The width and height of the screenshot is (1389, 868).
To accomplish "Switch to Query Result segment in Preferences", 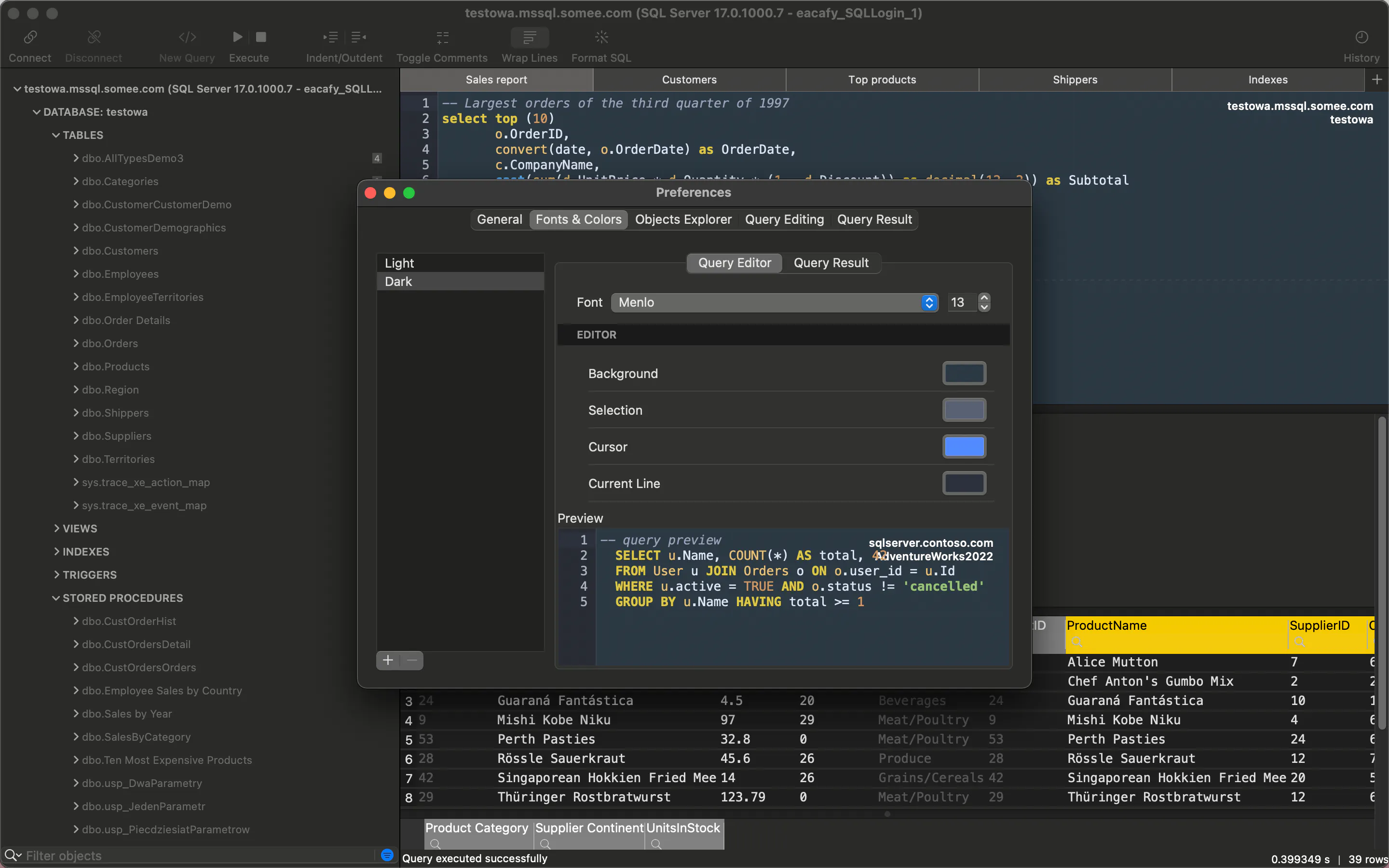I will [831, 263].
